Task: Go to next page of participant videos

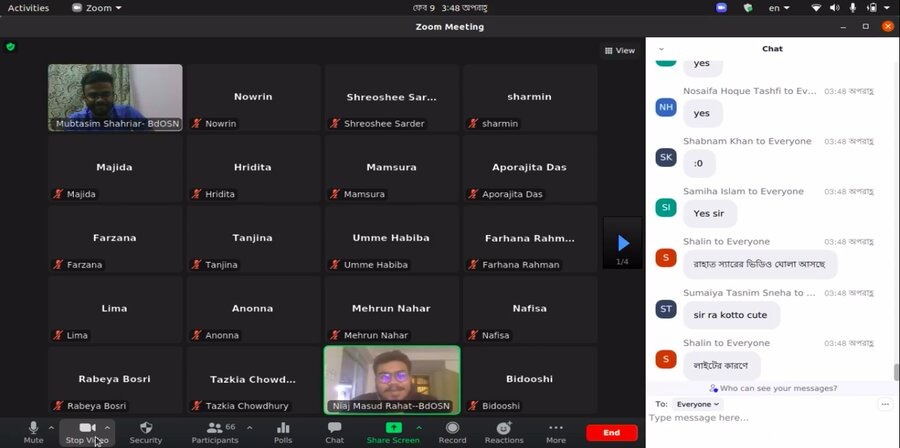Action: 623,243
